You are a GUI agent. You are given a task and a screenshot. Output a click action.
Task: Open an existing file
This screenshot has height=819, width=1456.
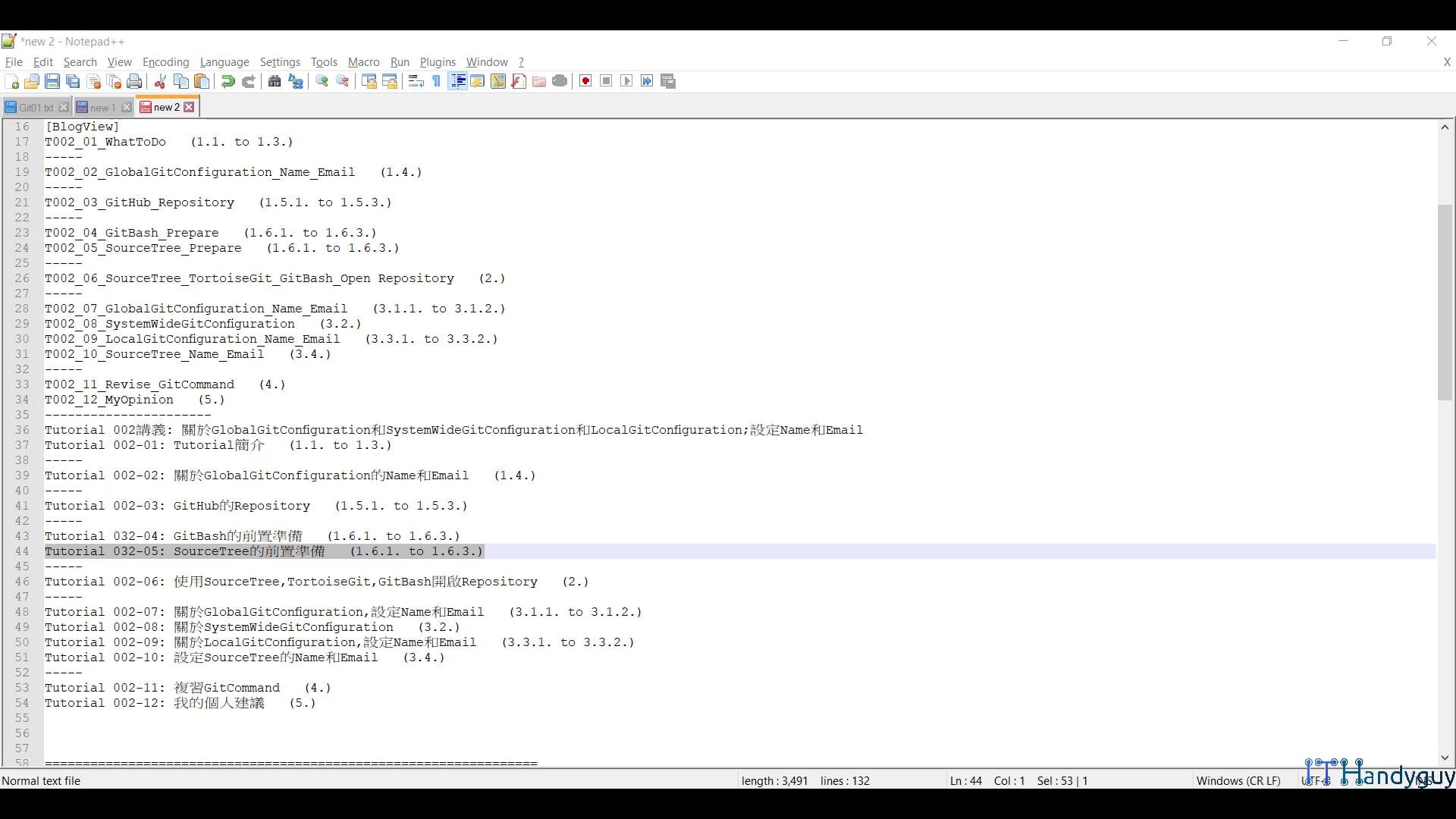32,81
